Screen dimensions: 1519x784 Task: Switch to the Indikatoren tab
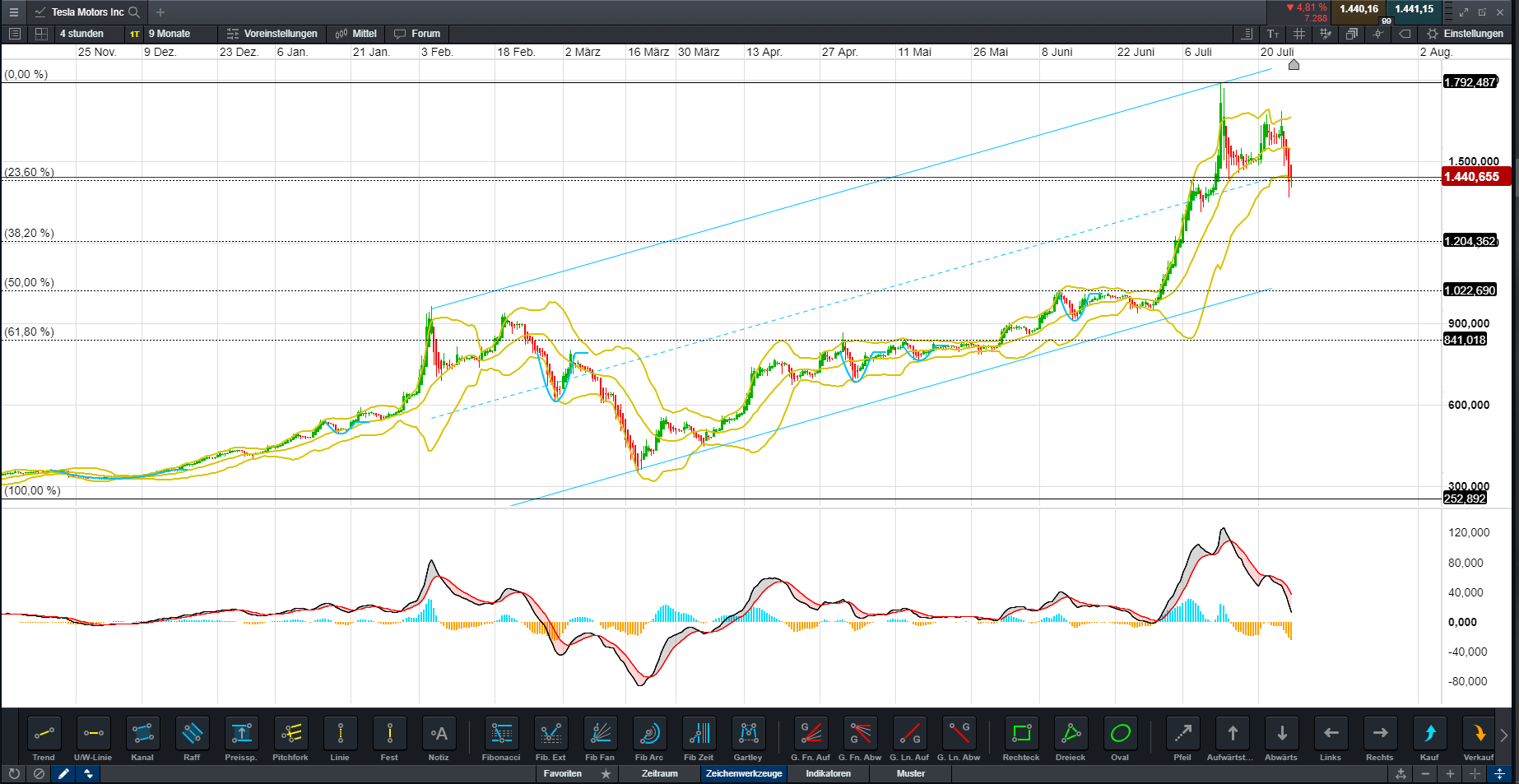pos(828,774)
